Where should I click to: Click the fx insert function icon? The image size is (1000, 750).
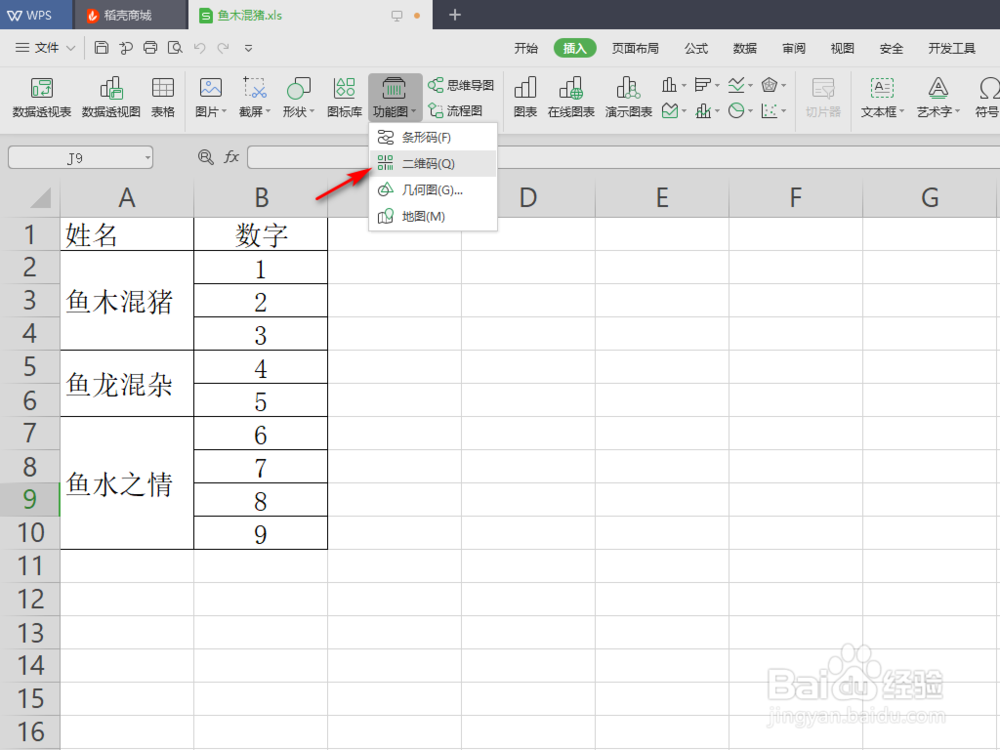tap(231, 157)
